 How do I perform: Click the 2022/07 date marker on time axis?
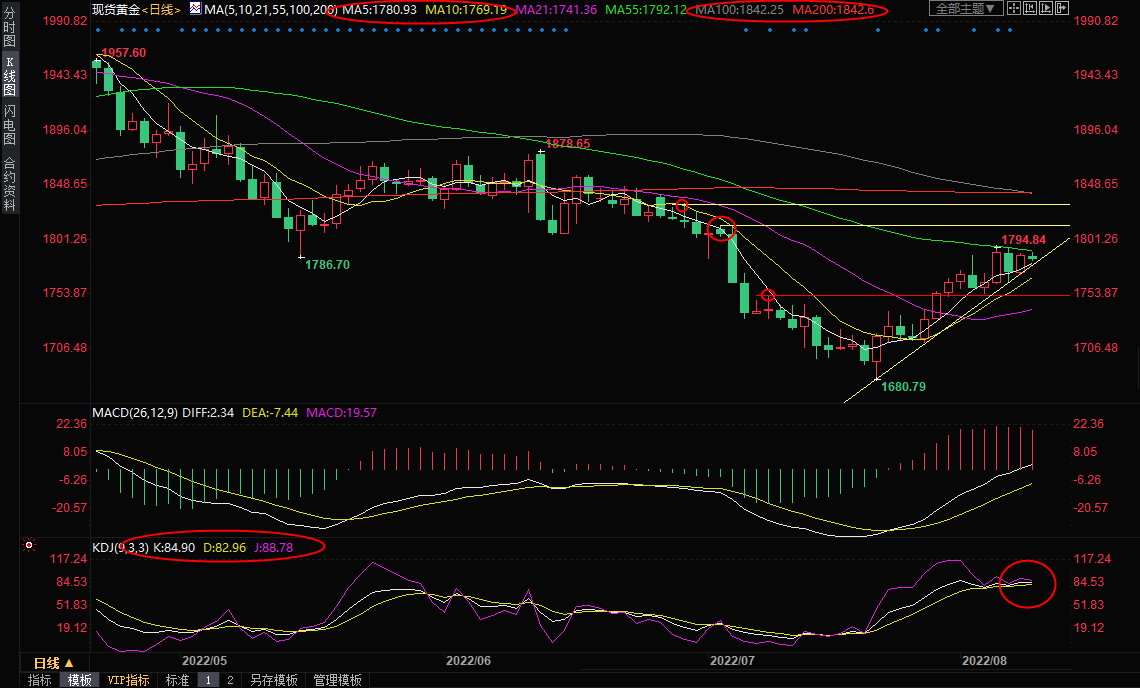[x=731, y=661]
